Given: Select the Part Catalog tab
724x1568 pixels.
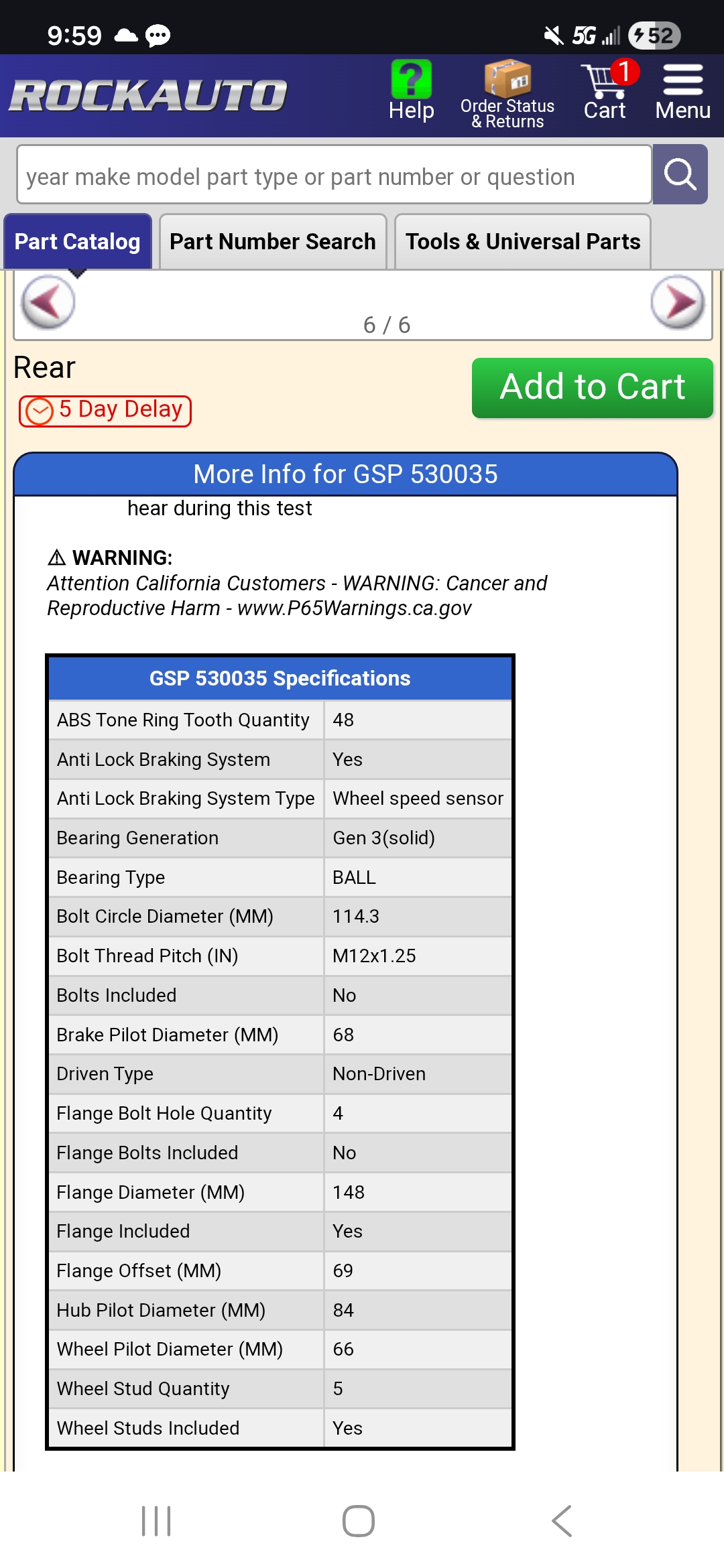Looking at the screenshot, I should (78, 241).
